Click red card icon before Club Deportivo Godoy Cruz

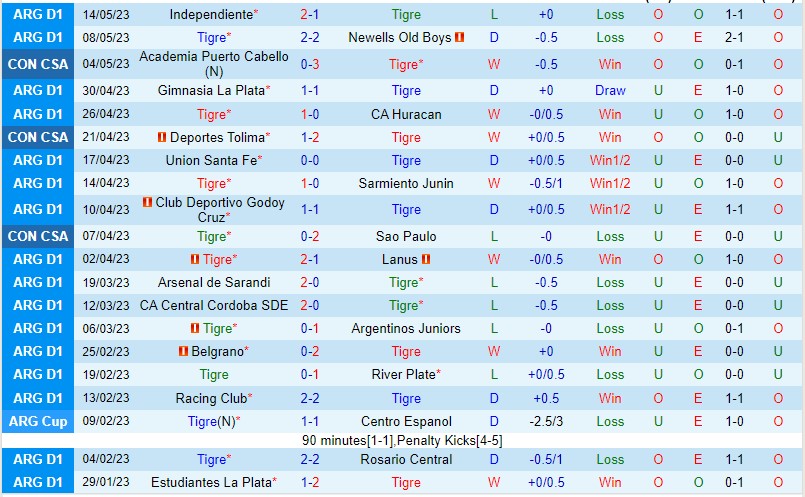pos(148,203)
